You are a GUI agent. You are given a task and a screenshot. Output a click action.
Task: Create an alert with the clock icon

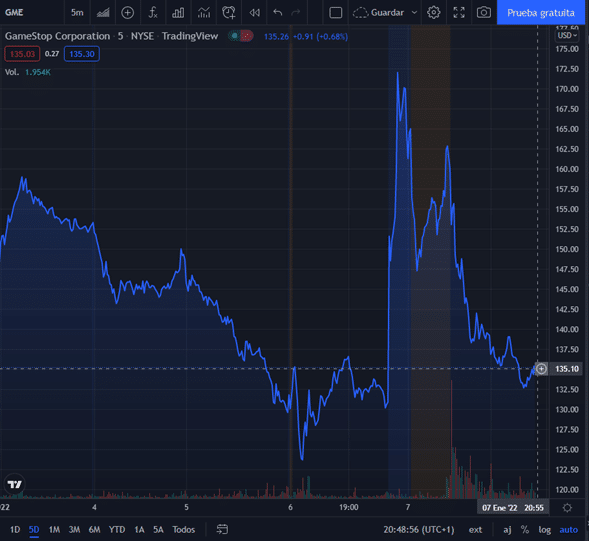229,12
